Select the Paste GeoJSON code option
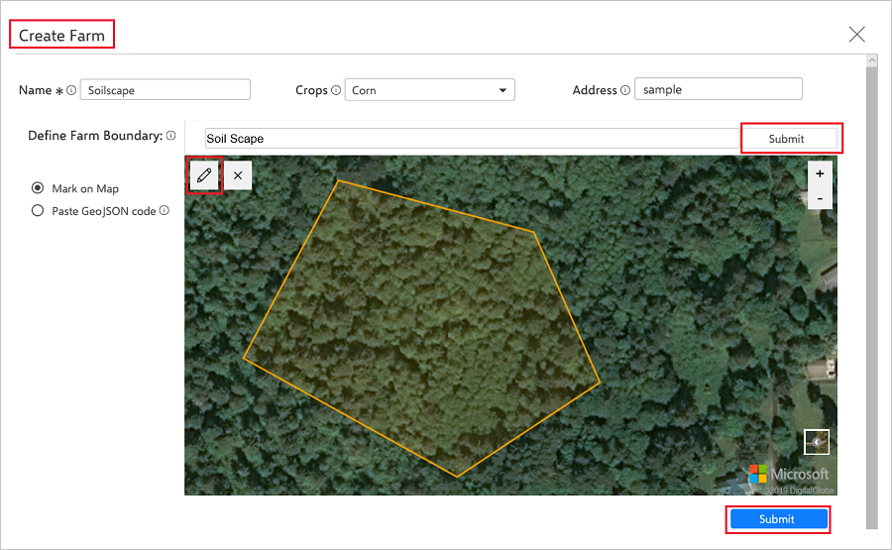The height and width of the screenshot is (550, 892). pyautogui.click(x=38, y=210)
